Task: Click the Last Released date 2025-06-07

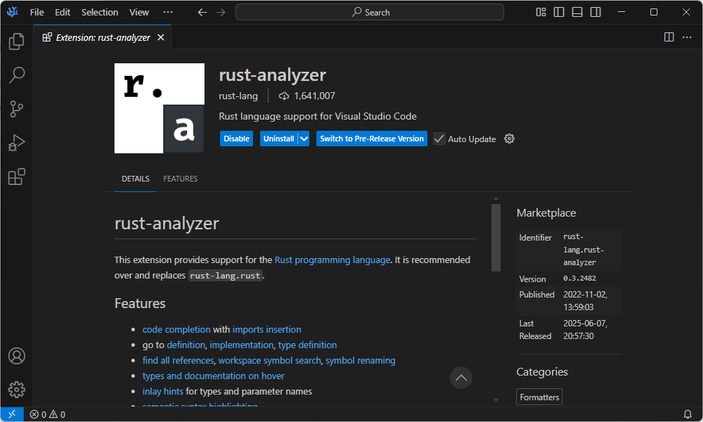Action: (x=585, y=330)
